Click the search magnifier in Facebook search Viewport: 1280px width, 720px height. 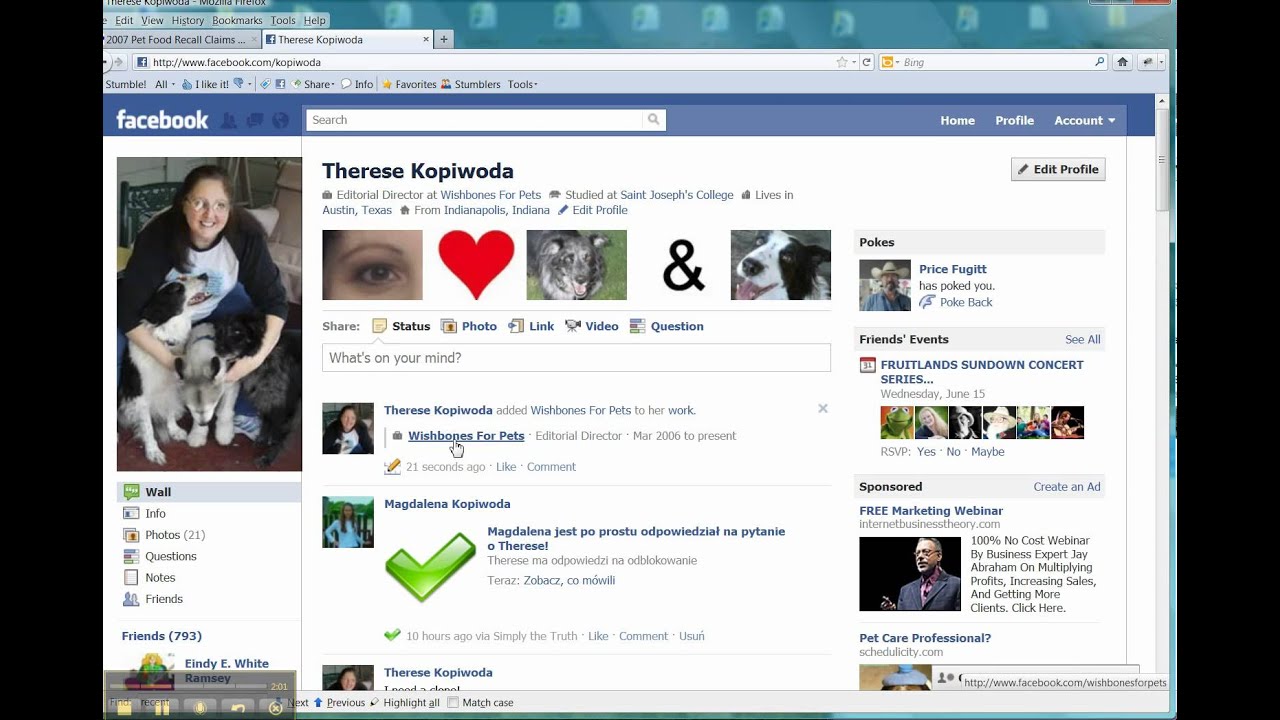(x=653, y=120)
